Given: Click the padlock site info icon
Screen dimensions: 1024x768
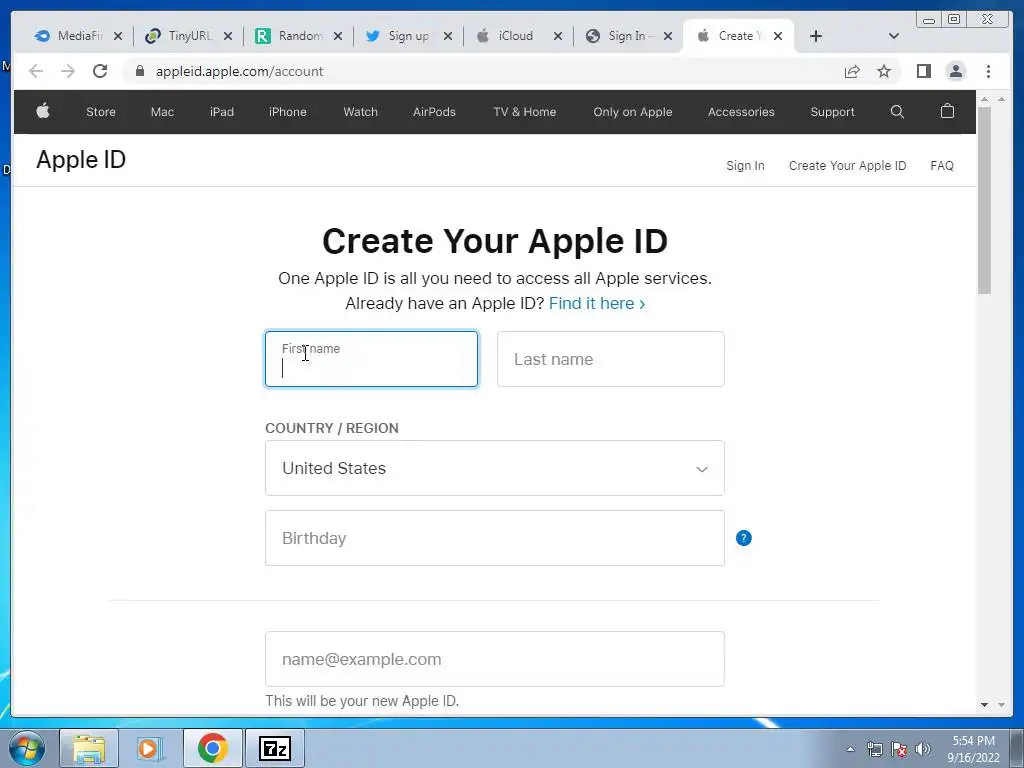Looking at the screenshot, I should pos(139,71).
